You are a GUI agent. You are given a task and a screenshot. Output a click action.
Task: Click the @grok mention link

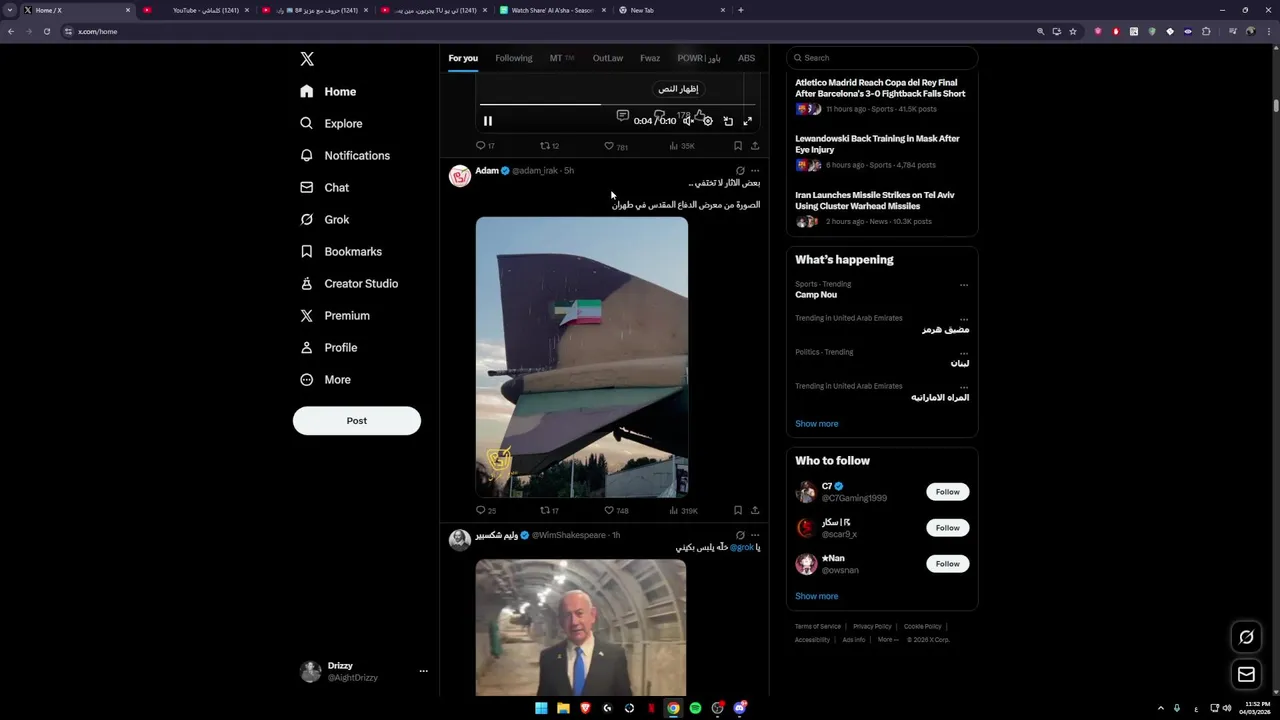(742, 547)
